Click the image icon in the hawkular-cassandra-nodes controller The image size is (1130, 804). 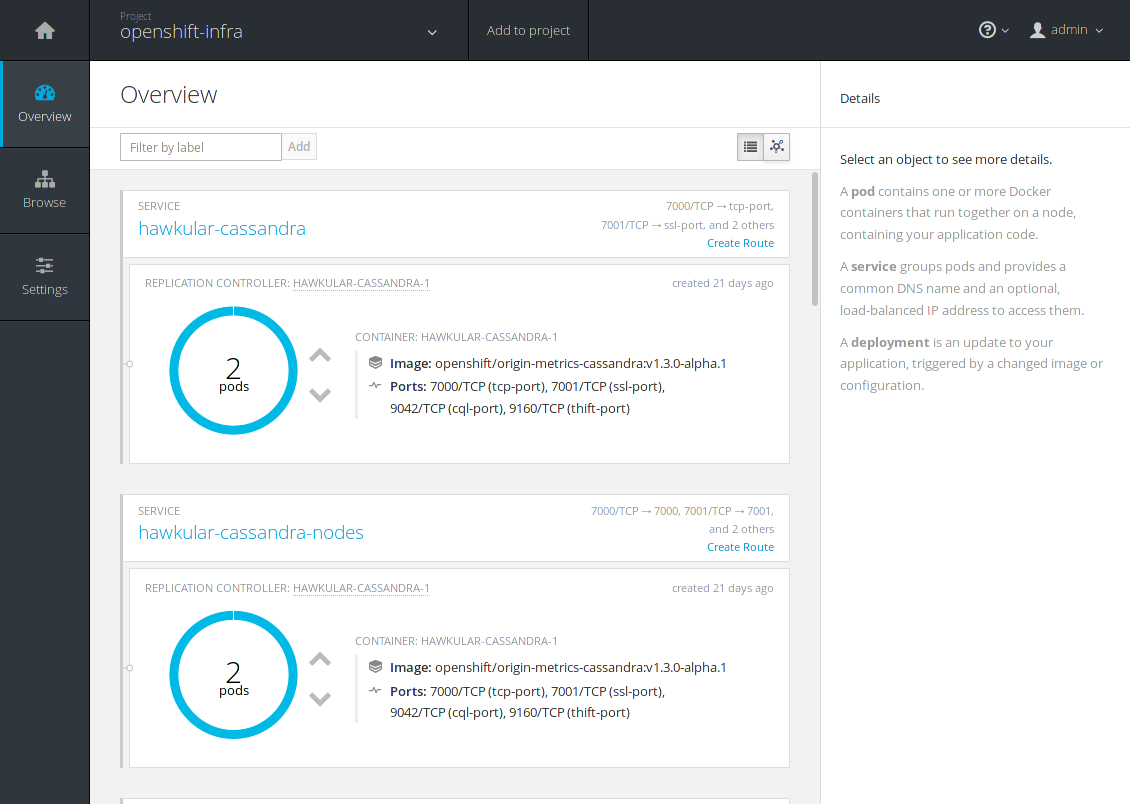pos(375,667)
